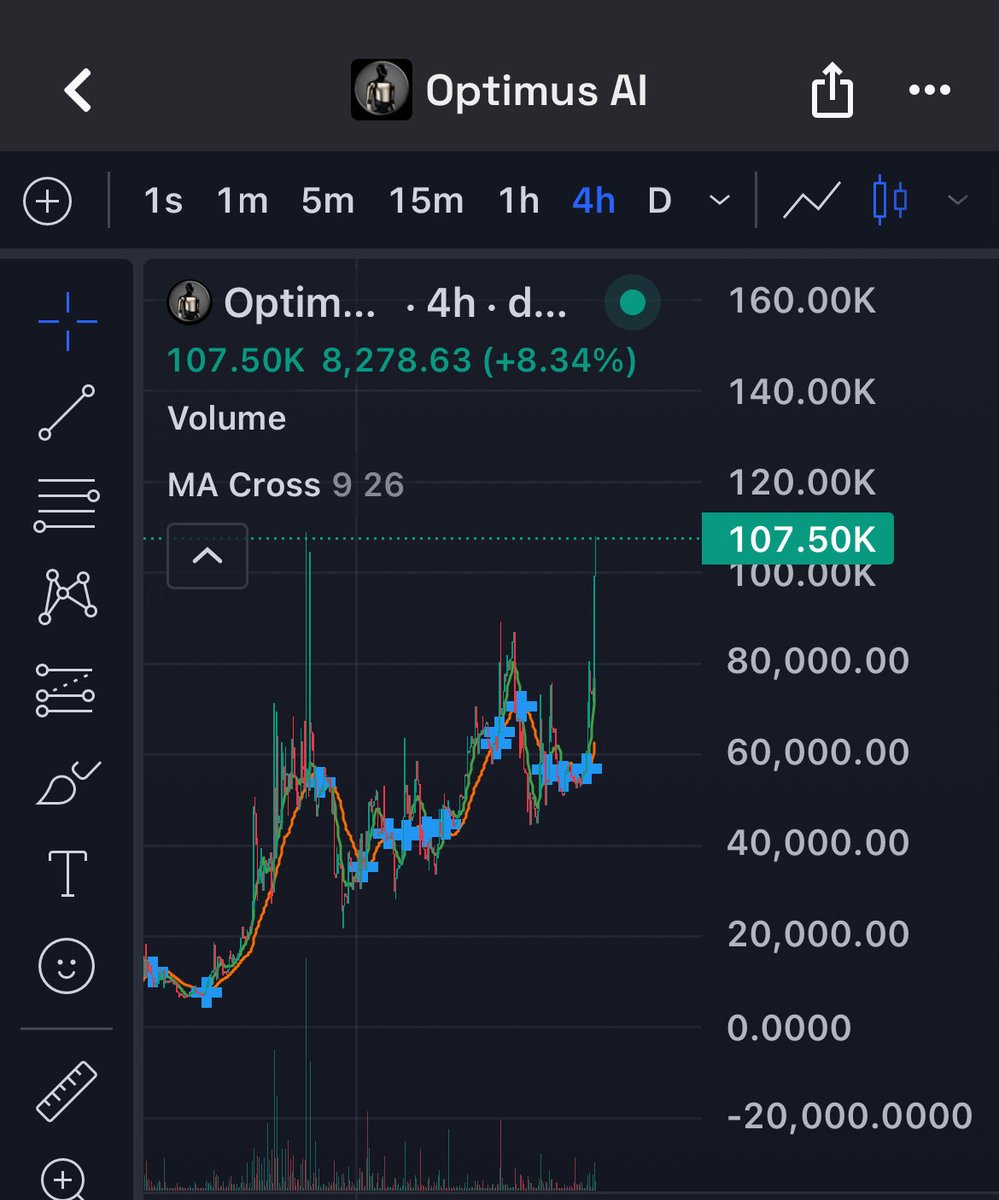
Task: Tap the 107.50K current price tag
Action: (x=798, y=539)
